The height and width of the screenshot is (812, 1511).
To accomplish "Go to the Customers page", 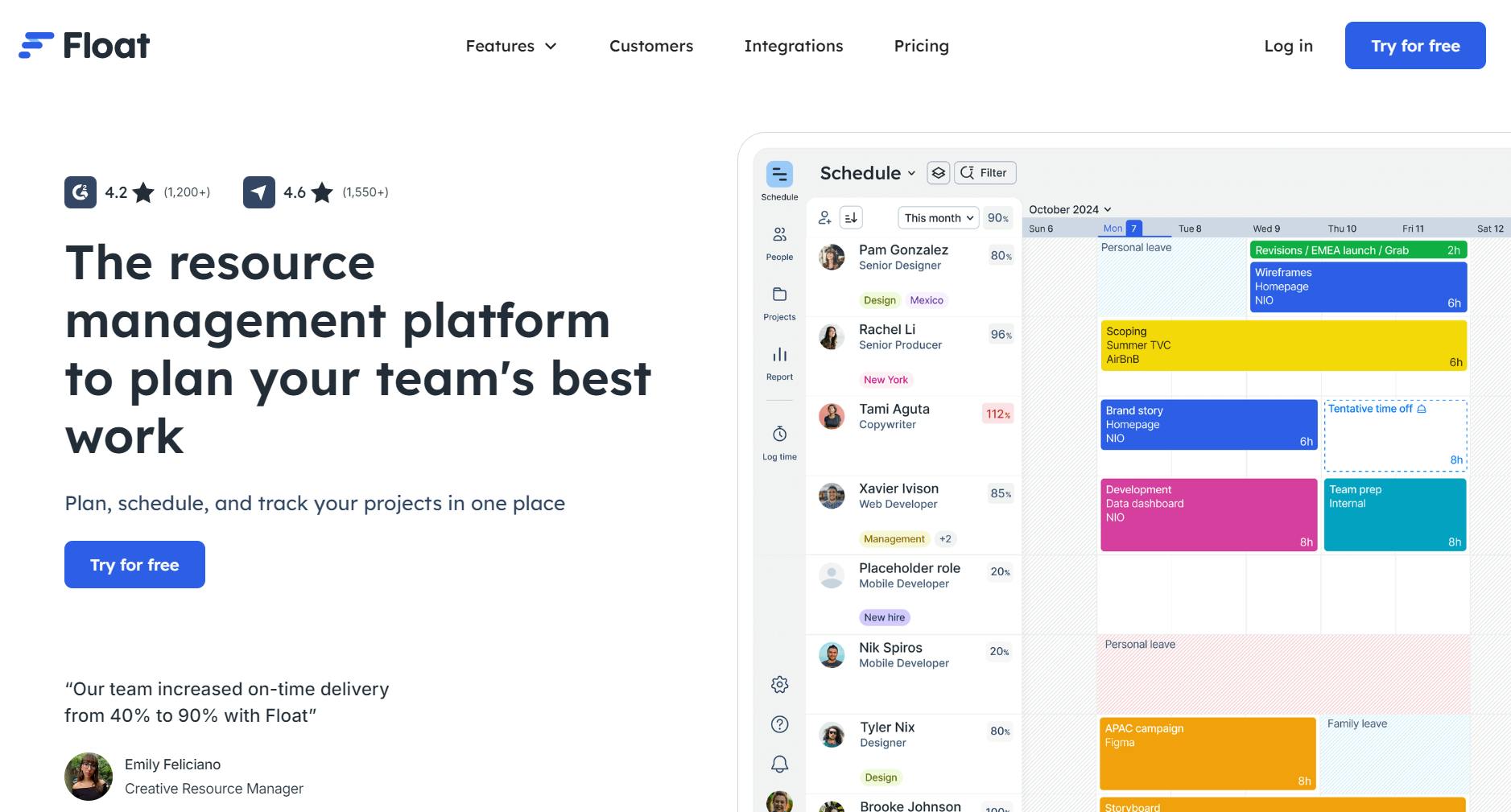I will (651, 46).
